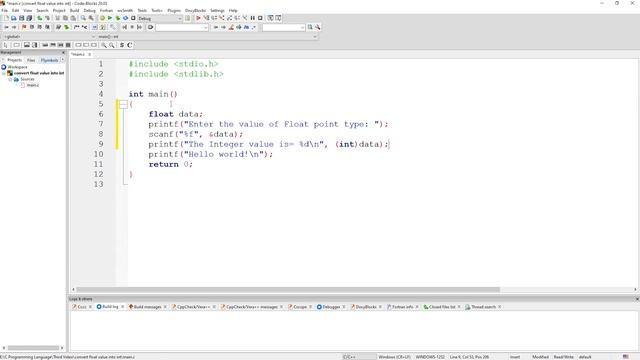Start debugging with the red Debug/Continue arrow
Viewport: 640px width, 360px height.
(198, 18)
